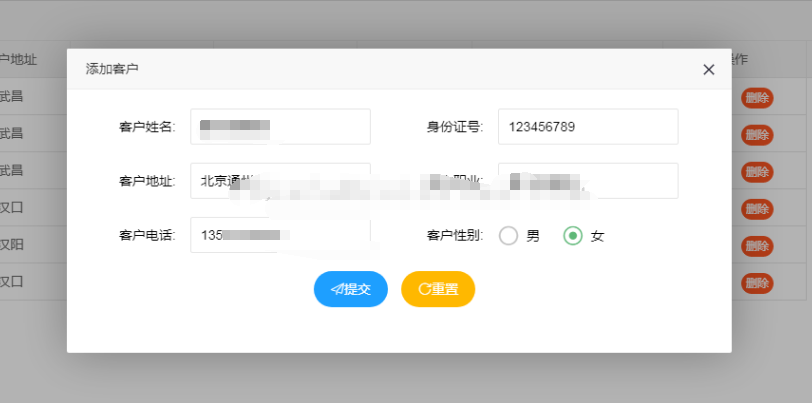This screenshot has width=812, height=403.
Task: Select the 女 gender radio button
Action: 573,236
